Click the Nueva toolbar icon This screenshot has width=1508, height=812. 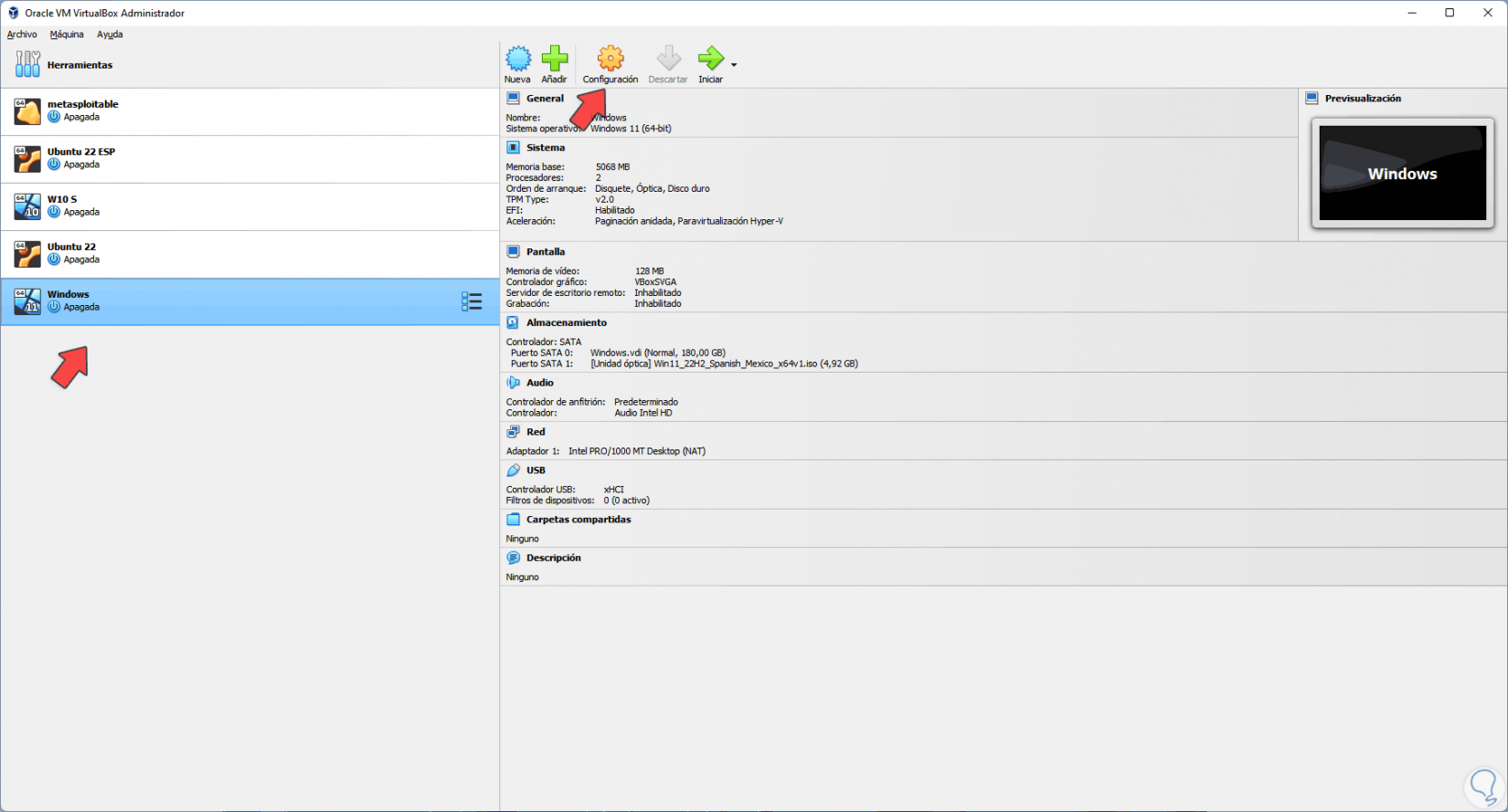(518, 58)
